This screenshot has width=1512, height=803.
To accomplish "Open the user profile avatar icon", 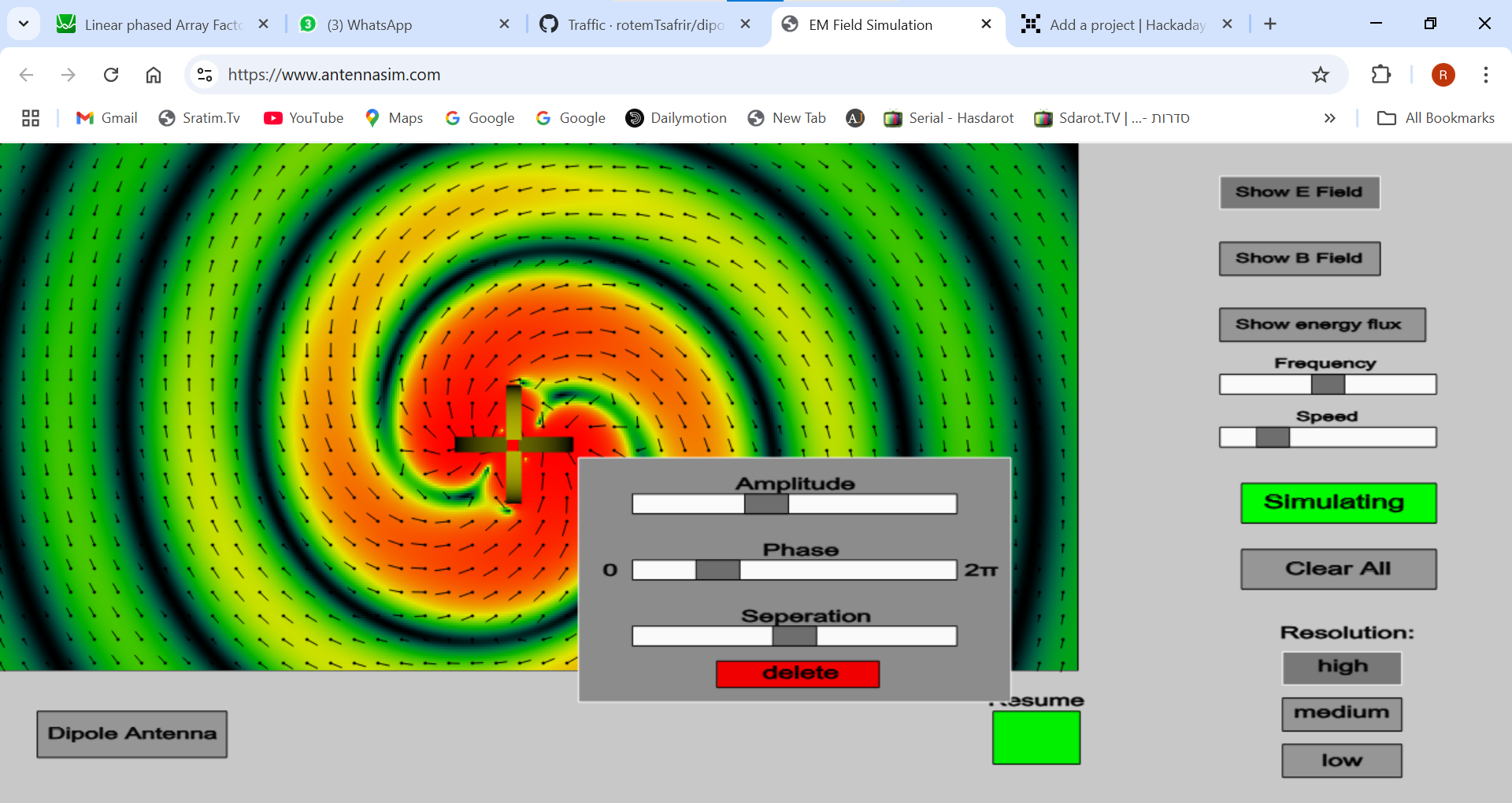I will (x=1443, y=75).
